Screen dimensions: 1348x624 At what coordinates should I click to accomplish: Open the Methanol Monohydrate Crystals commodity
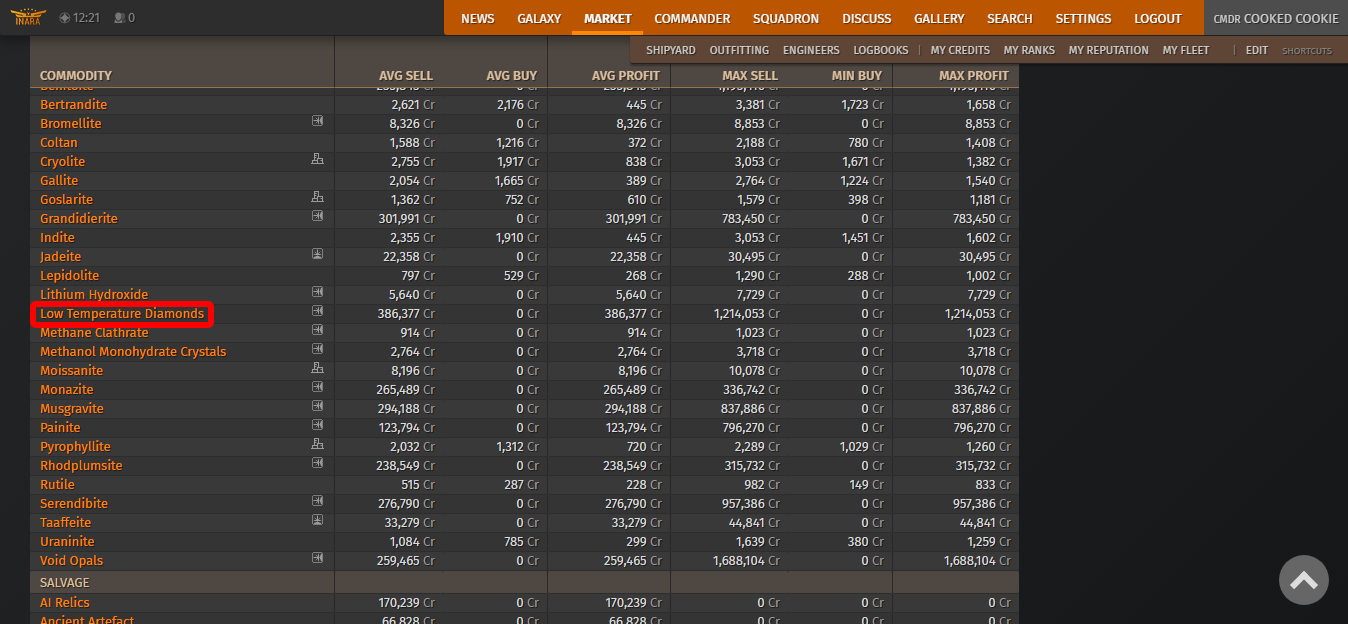pyautogui.click(x=133, y=352)
